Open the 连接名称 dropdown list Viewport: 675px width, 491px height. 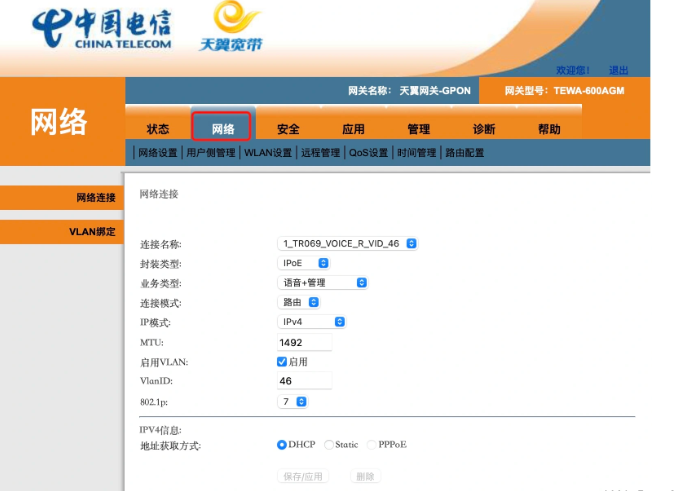(x=346, y=243)
